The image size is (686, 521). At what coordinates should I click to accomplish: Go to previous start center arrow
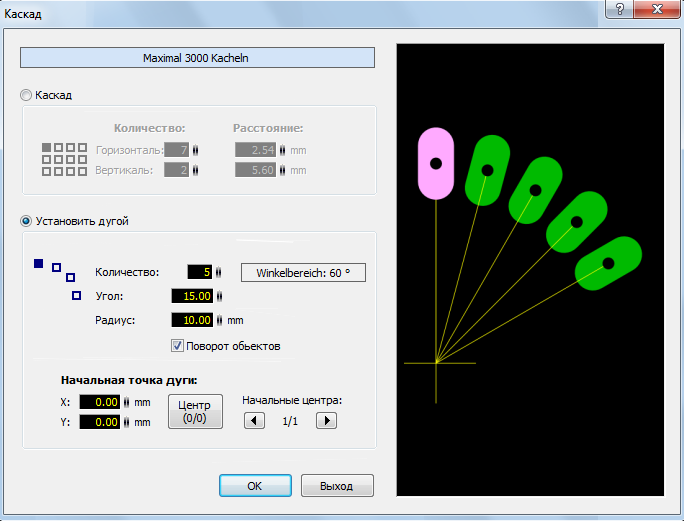[x=254, y=421]
